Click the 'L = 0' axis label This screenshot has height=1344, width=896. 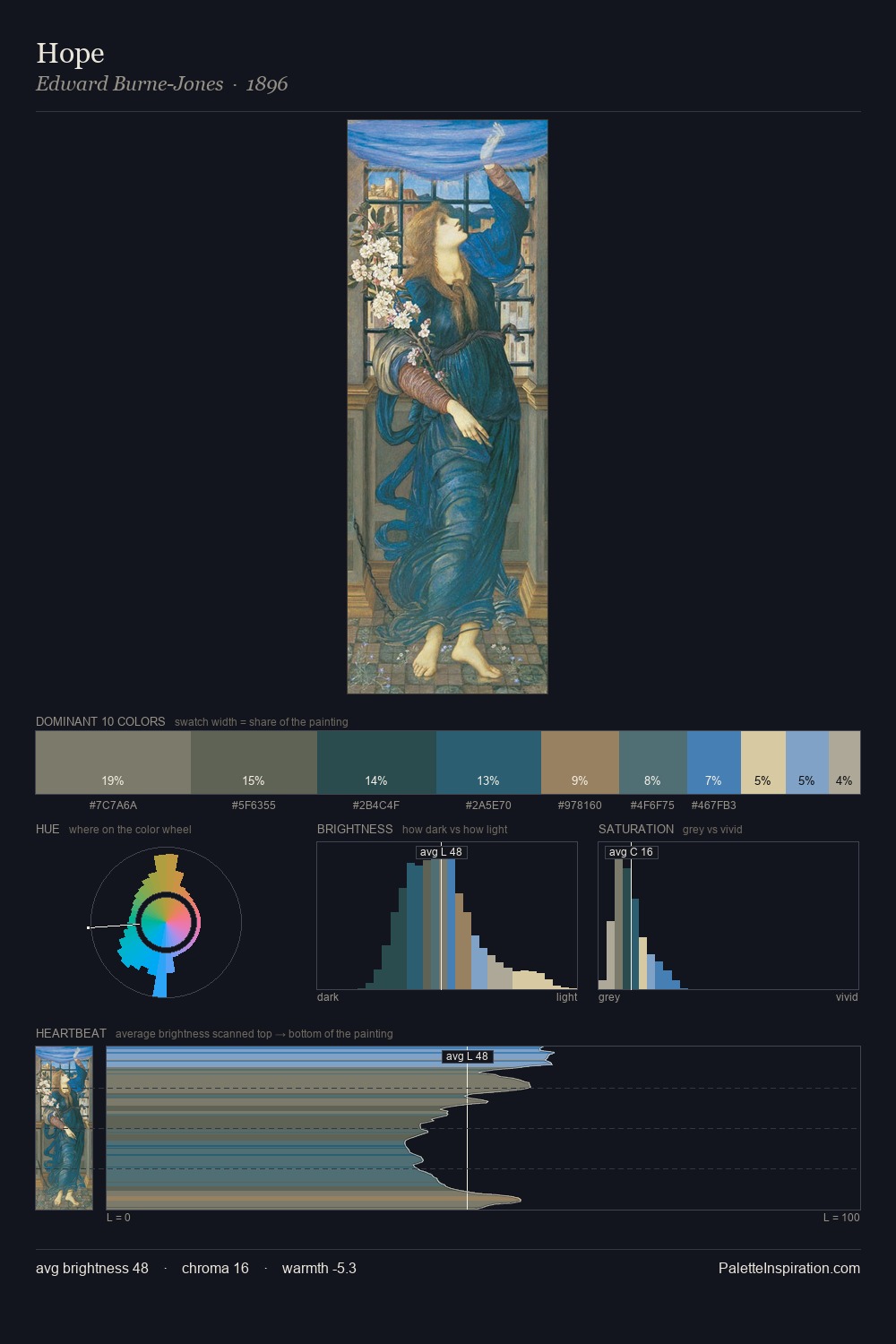(x=118, y=1218)
